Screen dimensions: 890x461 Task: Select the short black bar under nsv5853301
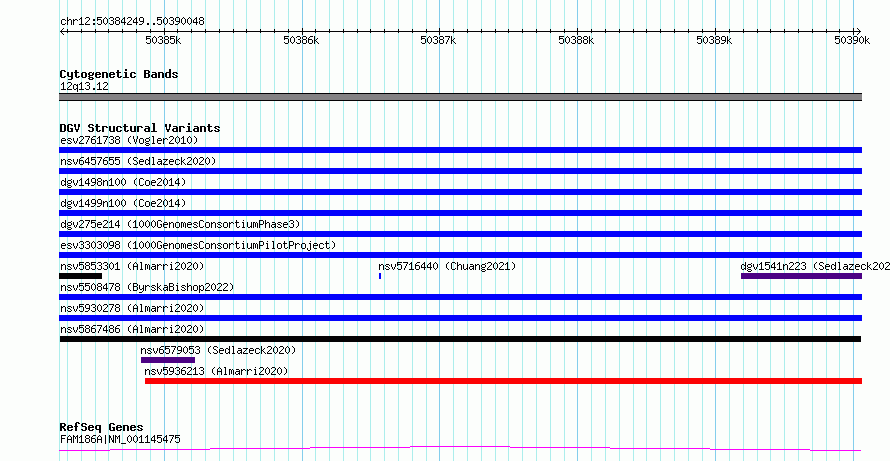[x=81, y=276]
